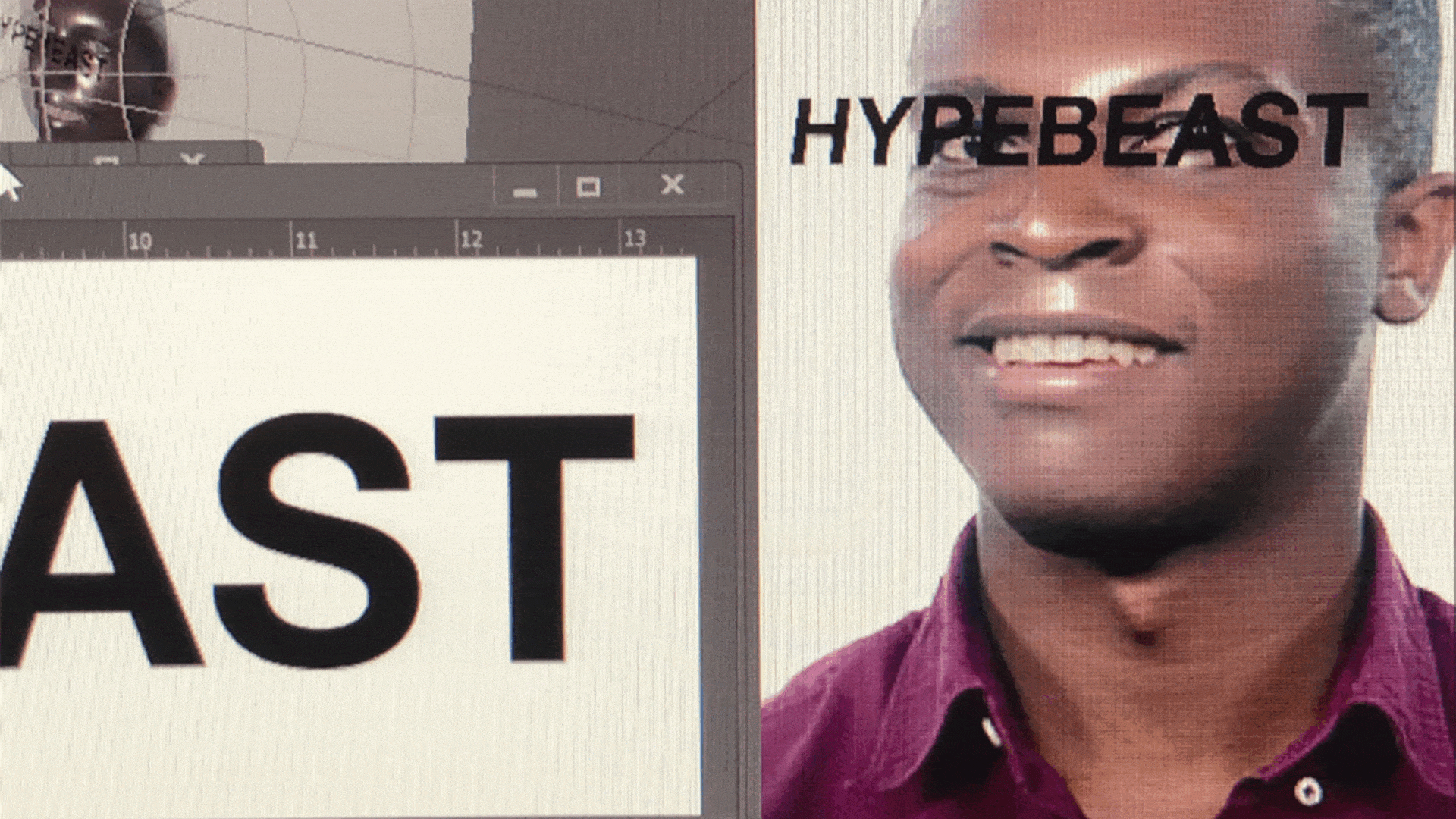Click the HYPEBEAST text over the portrait

pyautogui.click(x=1079, y=130)
